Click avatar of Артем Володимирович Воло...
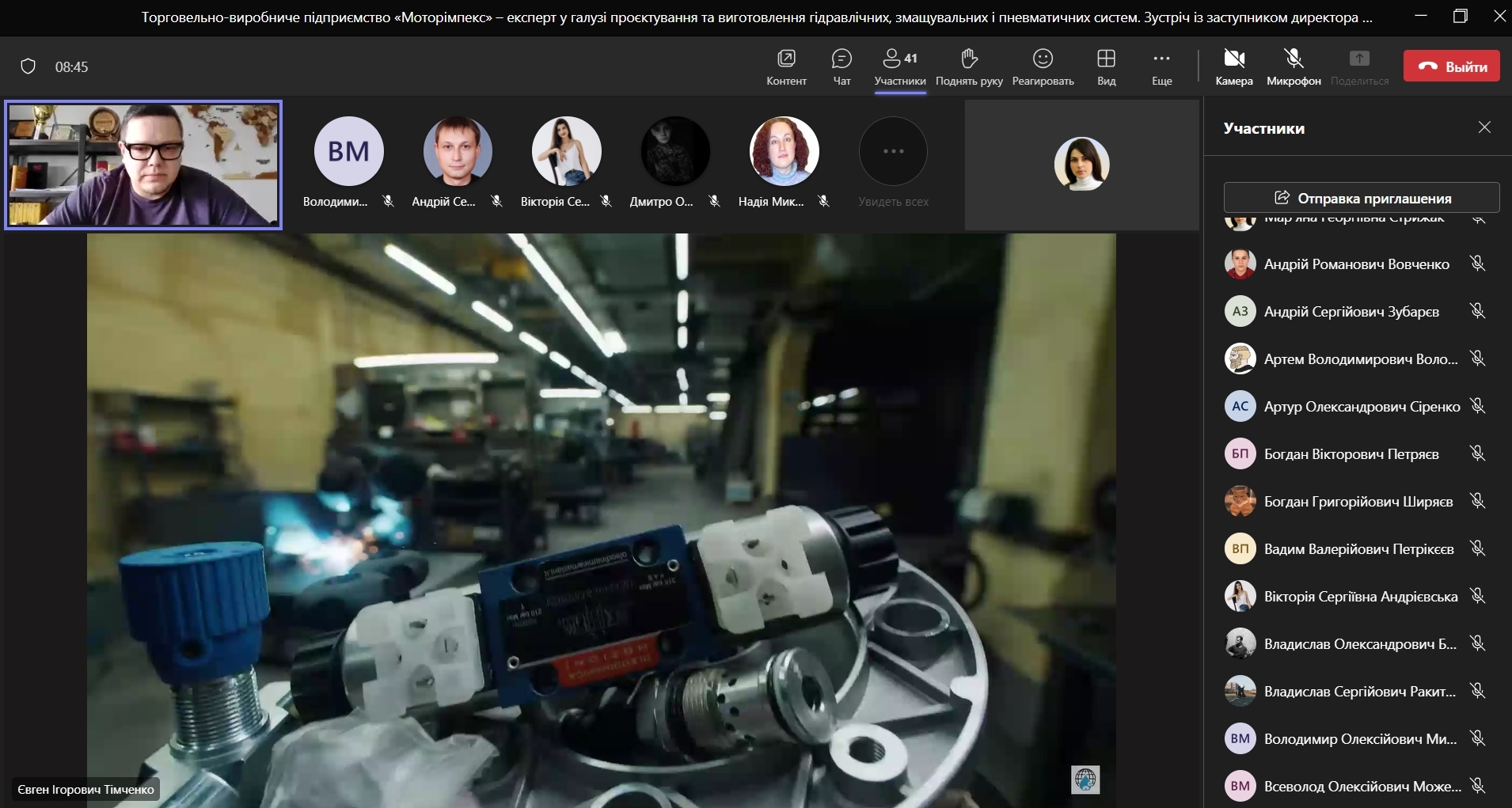This screenshot has height=808, width=1512. [1240, 358]
